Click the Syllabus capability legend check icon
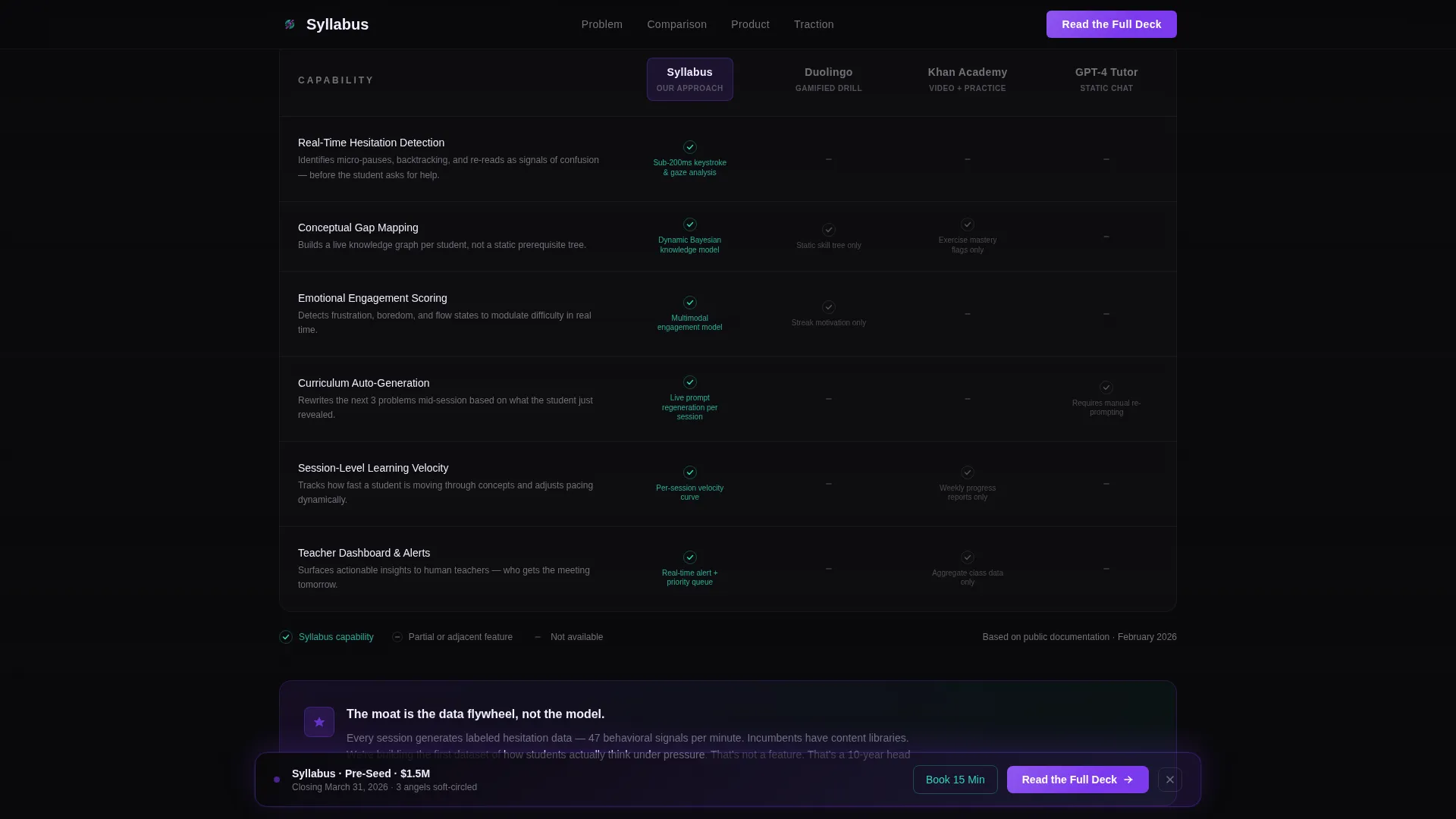Image resolution: width=1456 pixels, height=819 pixels. 286,637
